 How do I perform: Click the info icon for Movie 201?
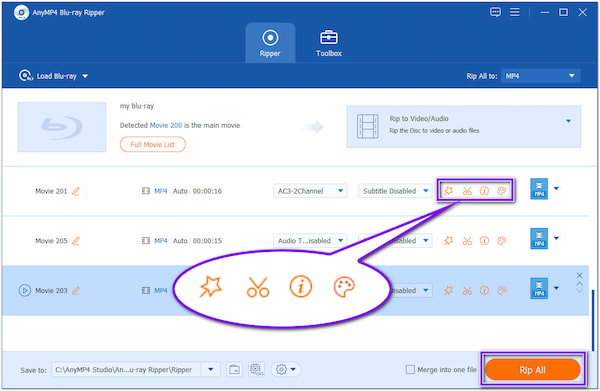click(484, 191)
